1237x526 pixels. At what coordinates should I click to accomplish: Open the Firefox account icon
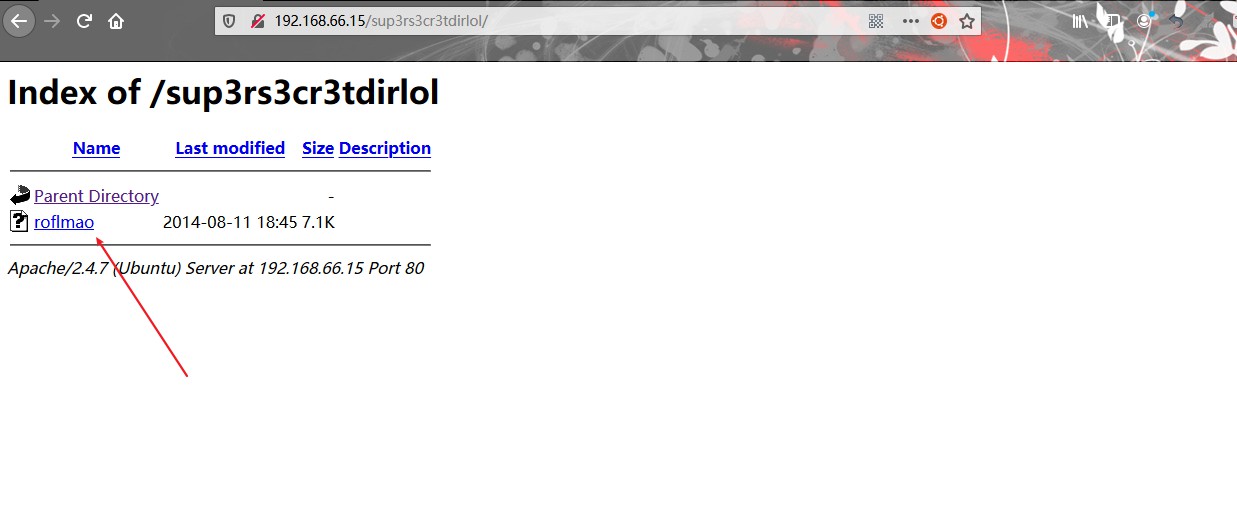(1144, 21)
